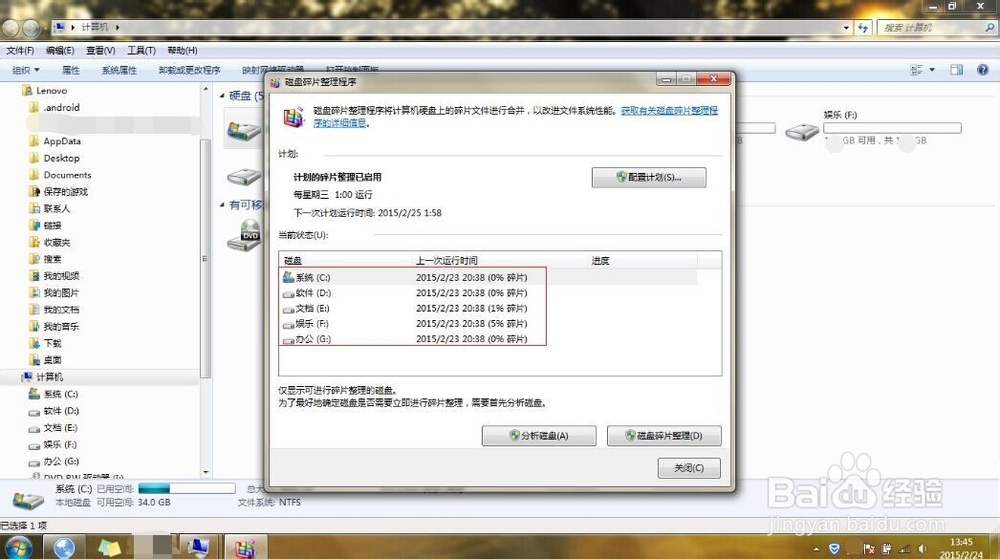This screenshot has width=1000, height=559.
Task: Click the volume speaker tray icon
Action: coord(922,549)
